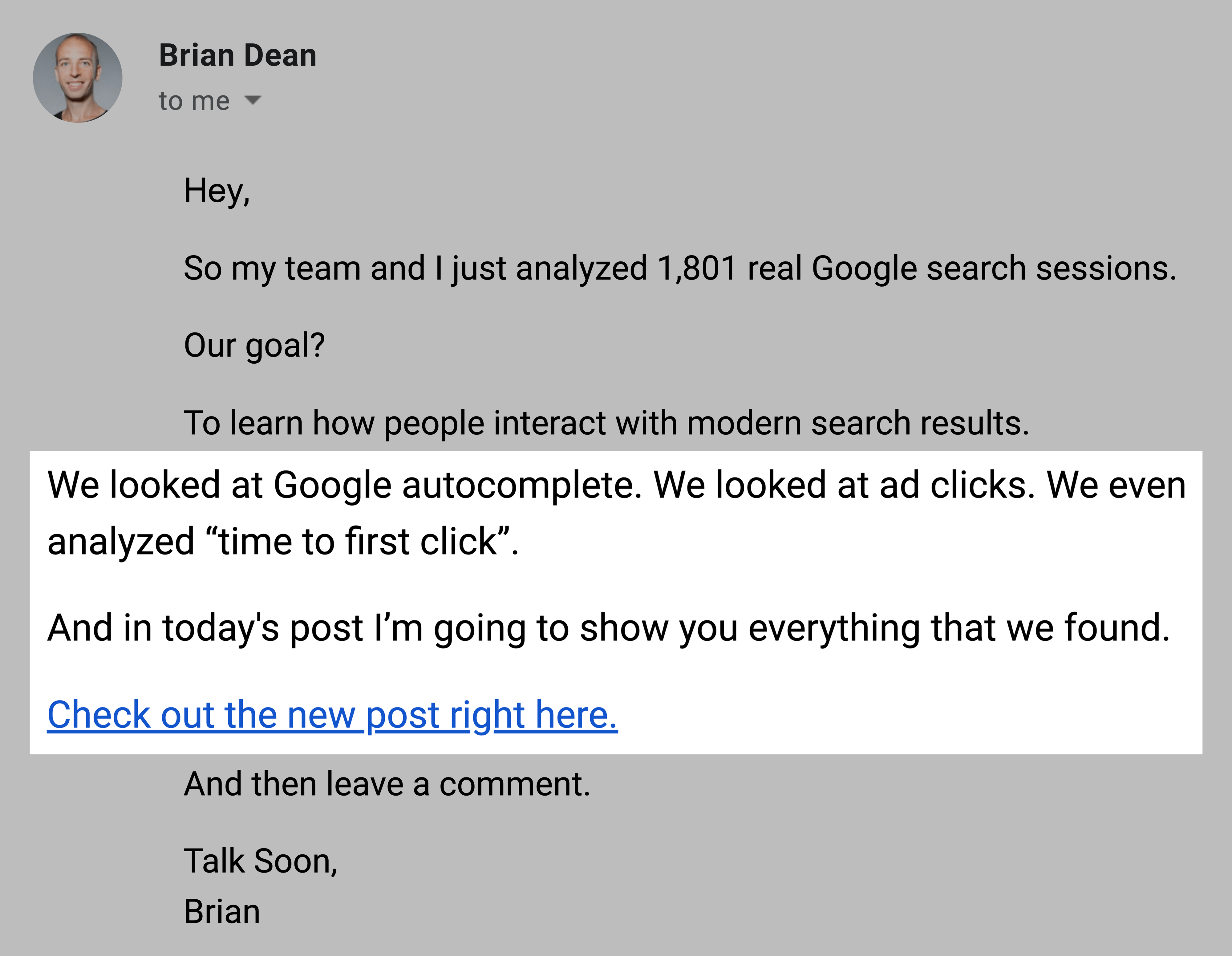Click the 'Hey,' greeting line
The height and width of the screenshot is (956, 1232).
click(217, 191)
